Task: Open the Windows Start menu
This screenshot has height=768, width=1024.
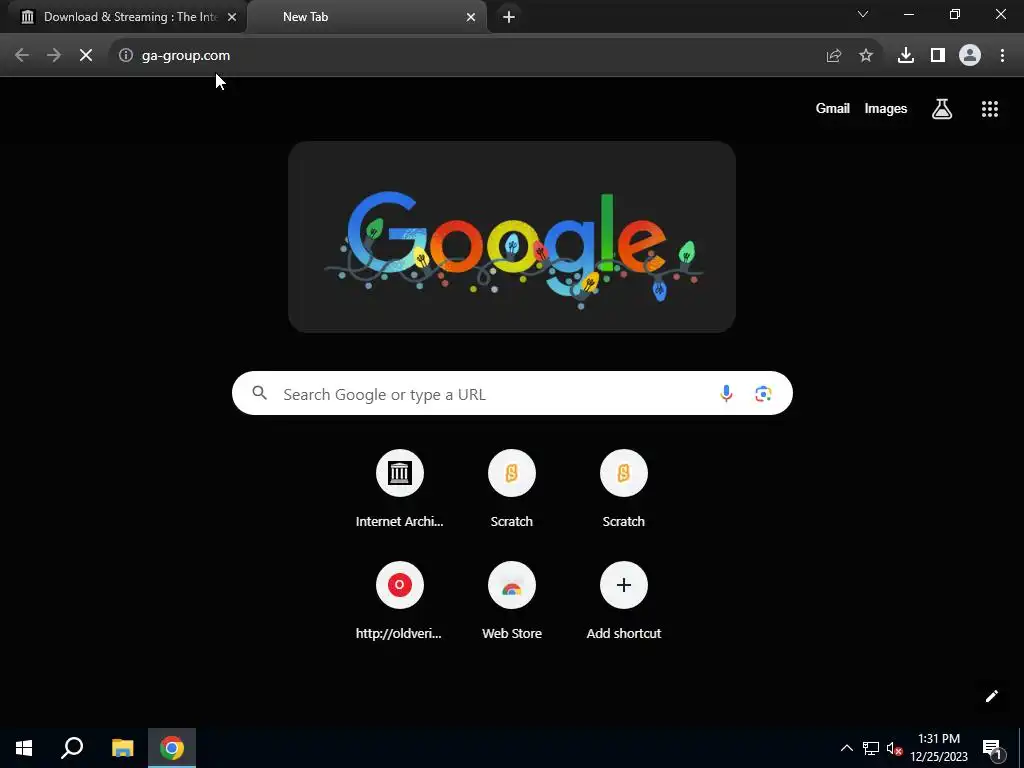Action: click(x=24, y=748)
